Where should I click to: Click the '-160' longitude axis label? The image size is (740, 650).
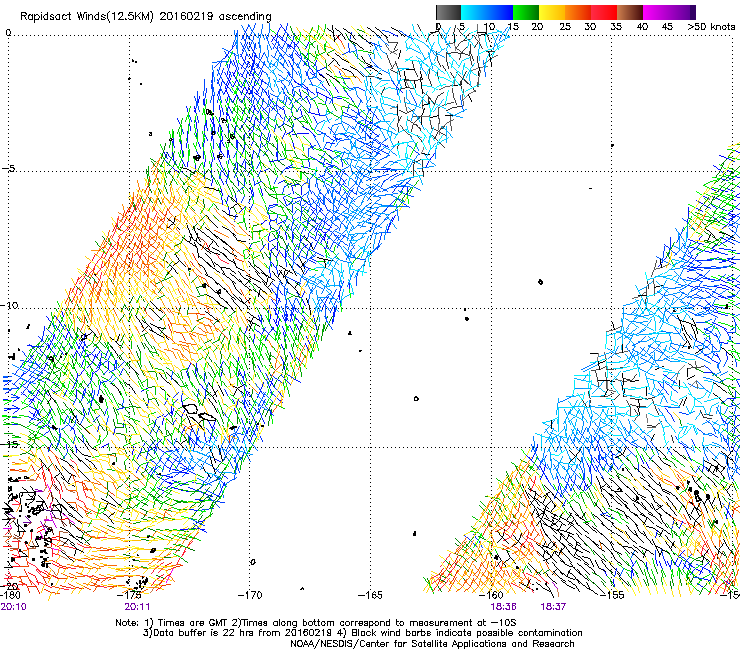(x=491, y=595)
